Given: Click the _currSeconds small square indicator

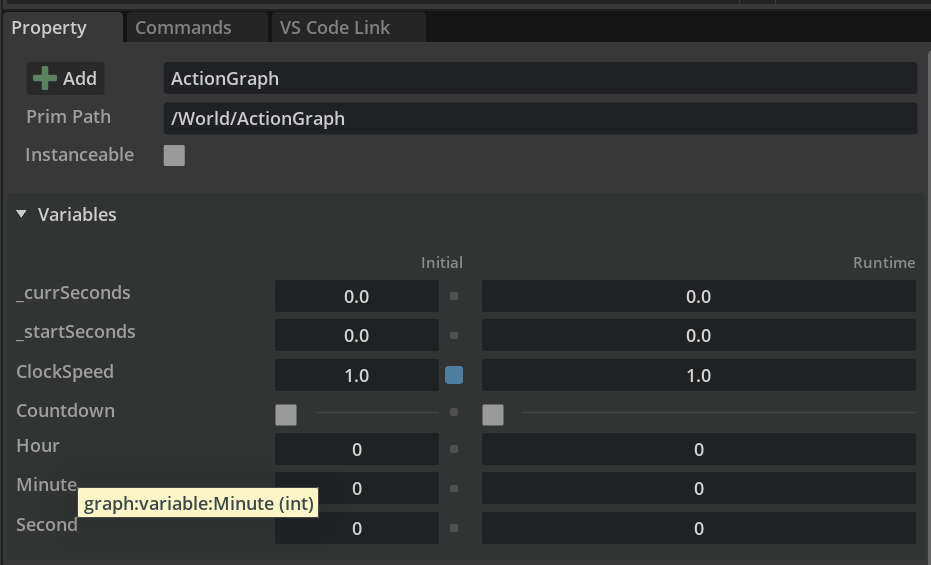Looking at the screenshot, I should point(454,296).
